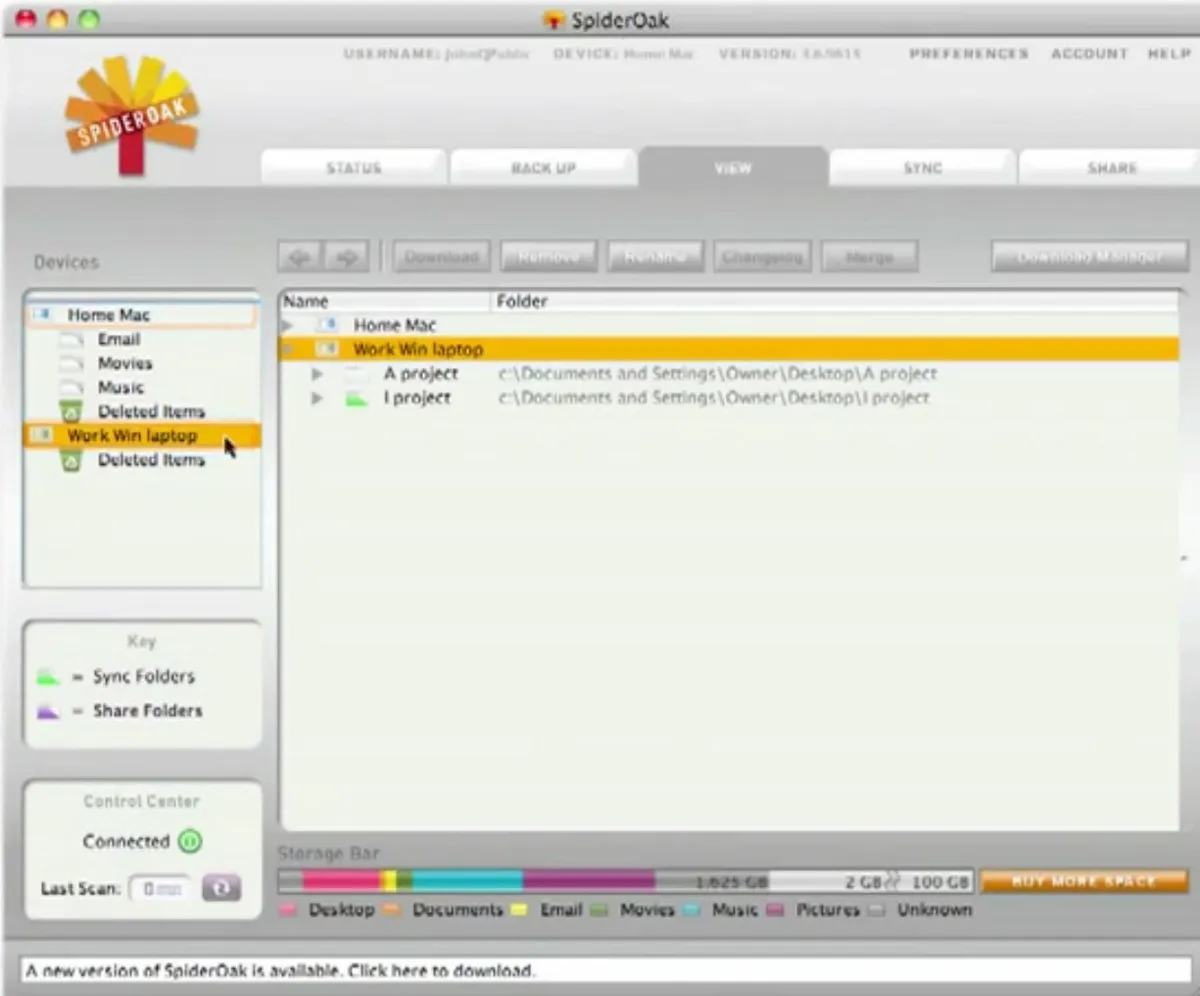The width and height of the screenshot is (1200, 996).
Task: Expand the A project folder
Action: tap(317, 374)
